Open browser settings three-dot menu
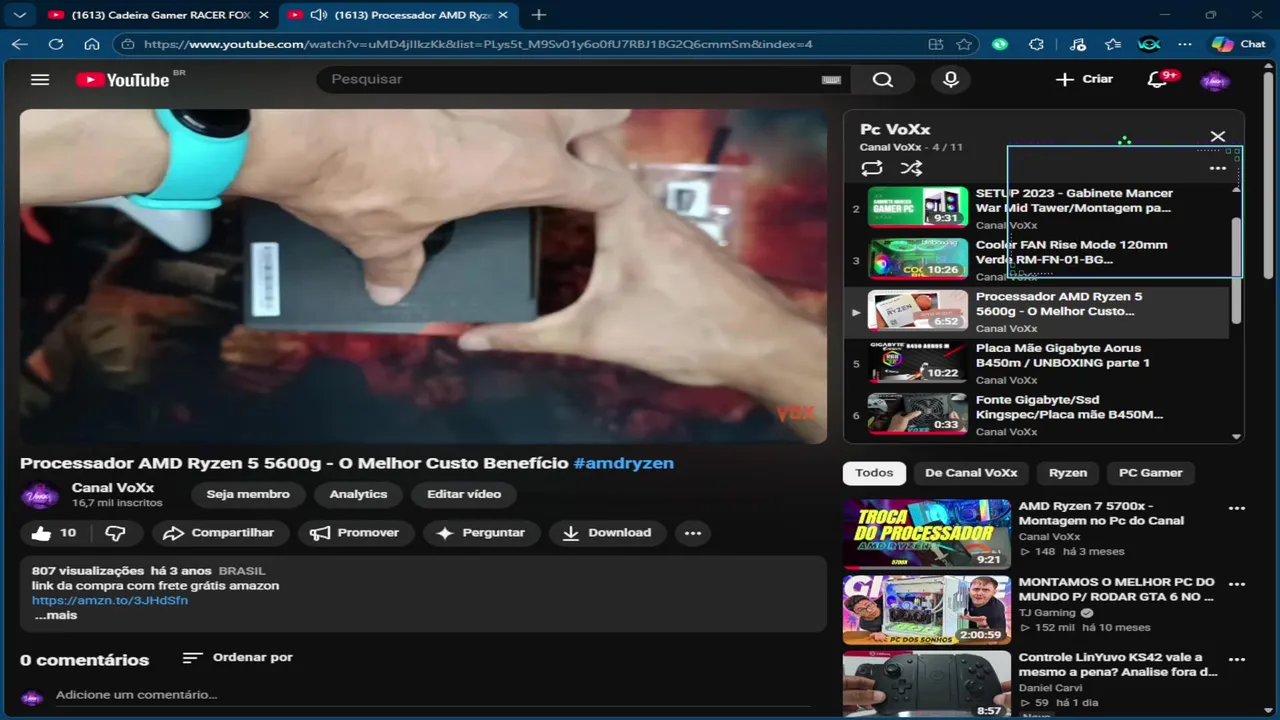Screen dimensions: 1280x720 tap(1185, 44)
